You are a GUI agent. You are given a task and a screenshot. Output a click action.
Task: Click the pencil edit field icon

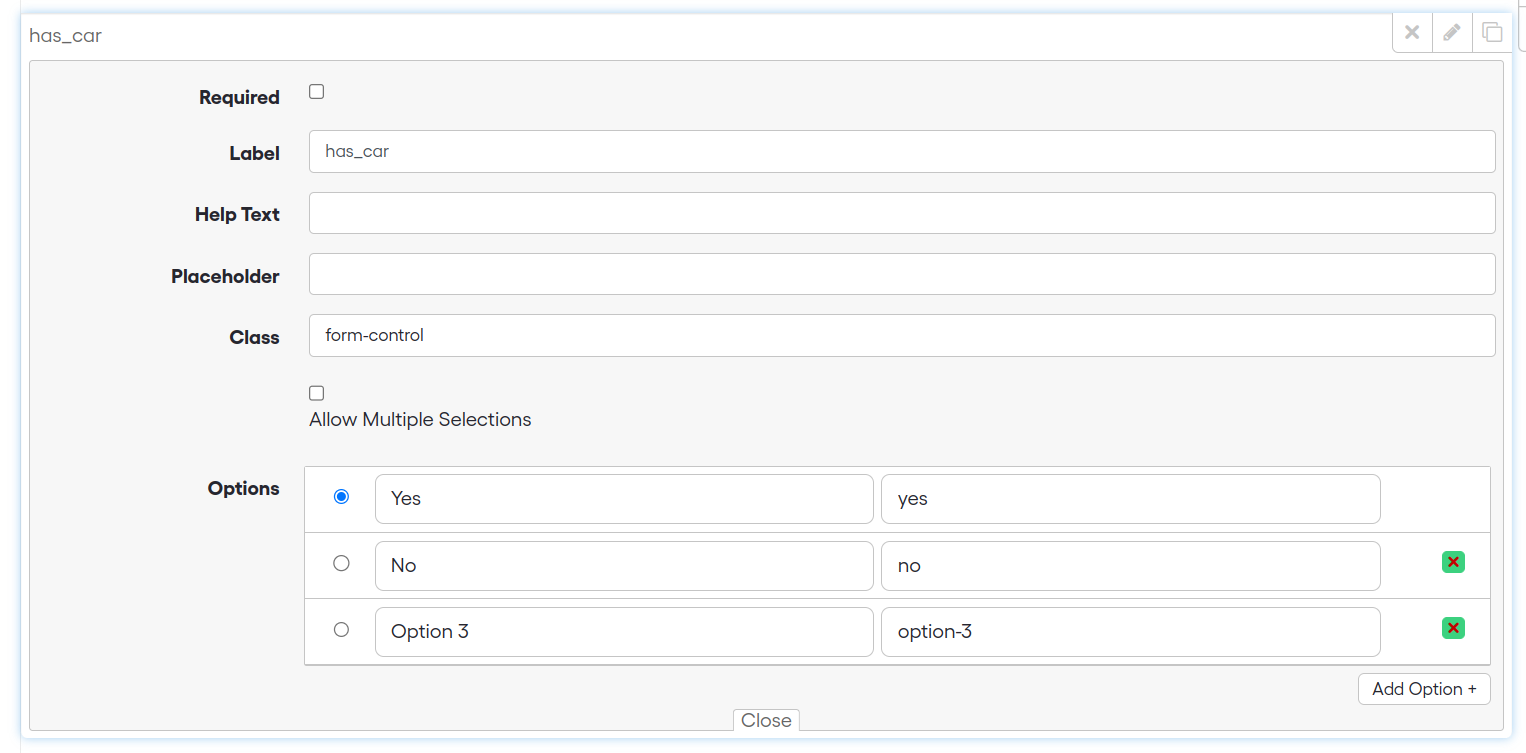click(x=1452, y=32)
